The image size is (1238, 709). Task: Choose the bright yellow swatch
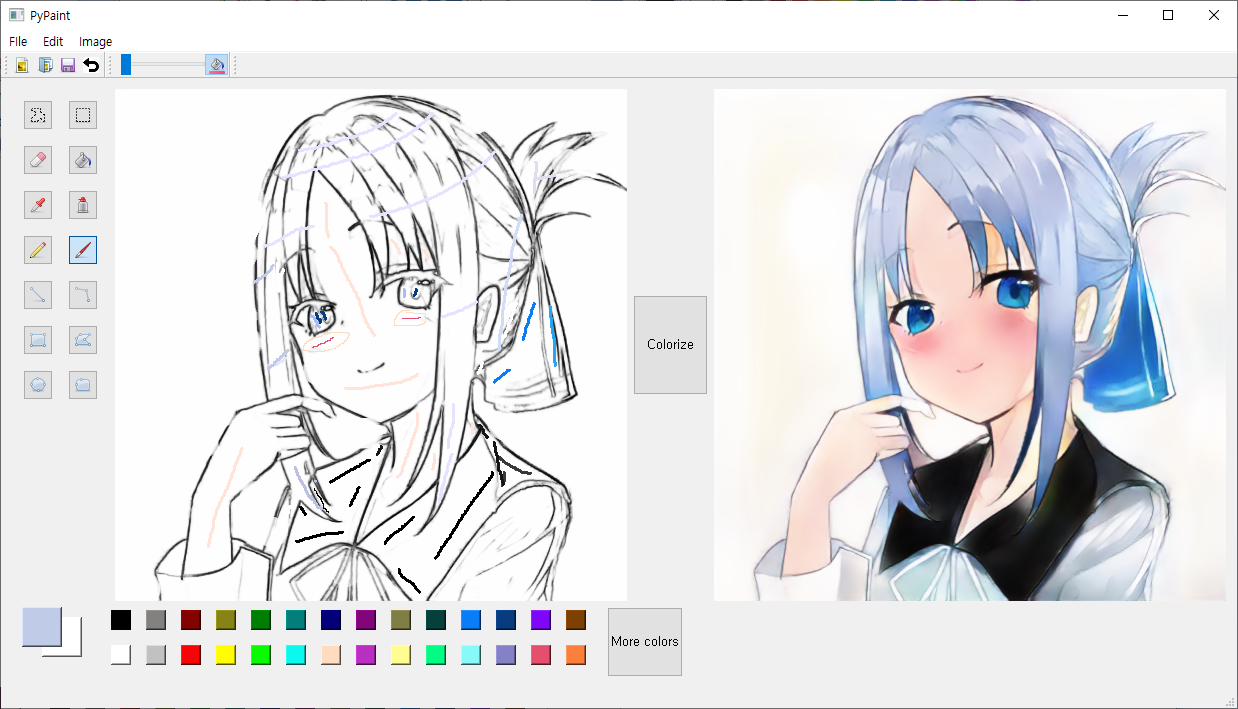point(226,655)
